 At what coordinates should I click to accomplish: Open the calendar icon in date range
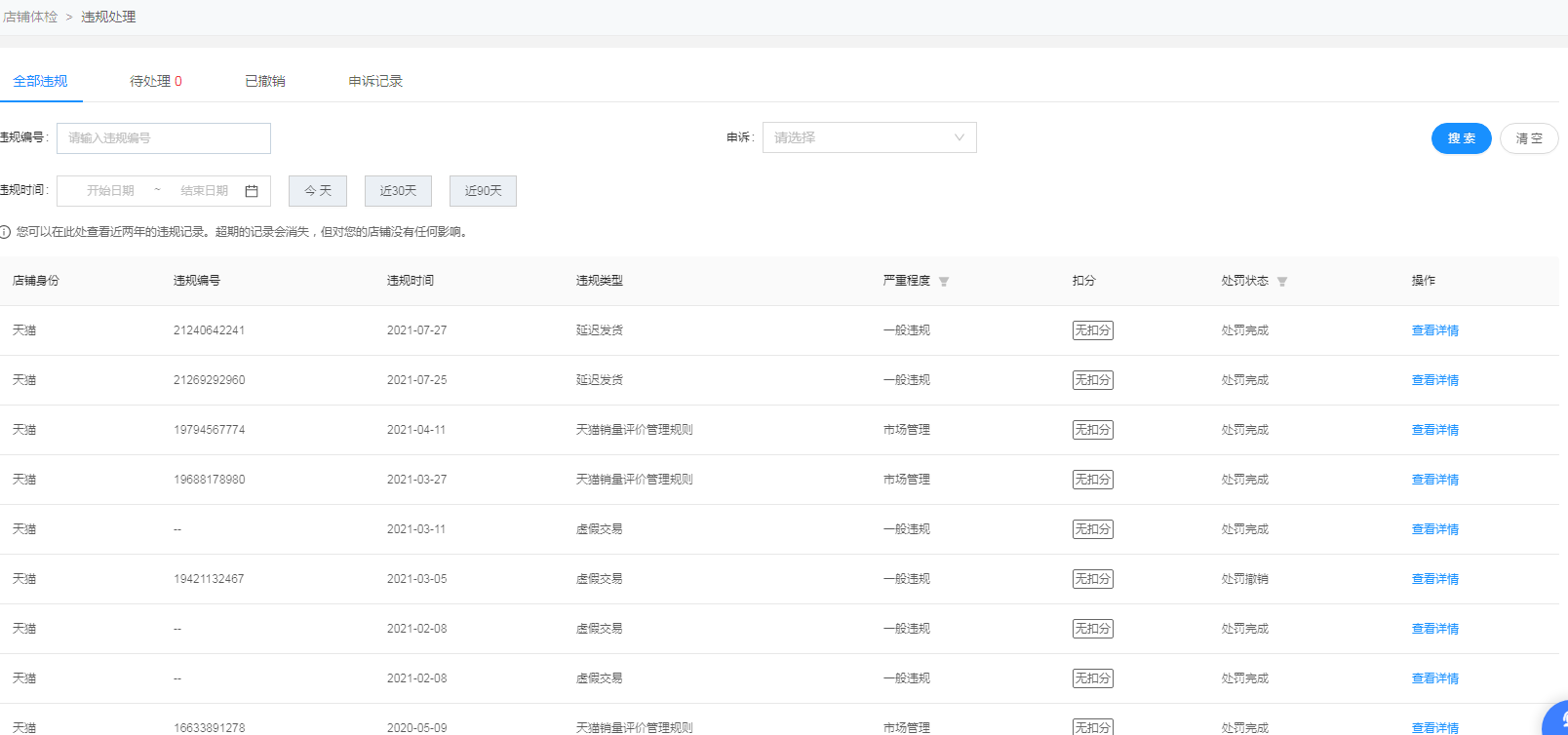pos(252,191)
